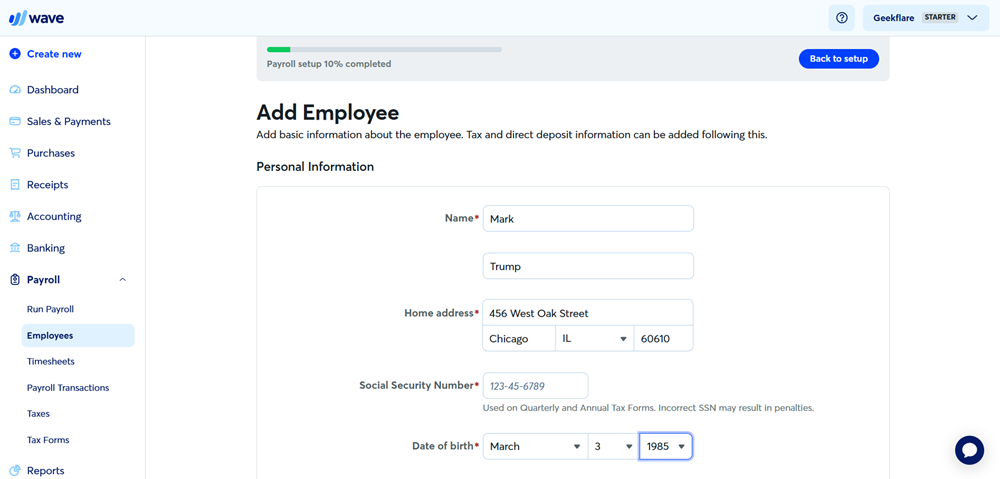The width and height of the screenshot is (1000, 479).
Task: Click the Add Employee heading
Action: coord(328,113)
